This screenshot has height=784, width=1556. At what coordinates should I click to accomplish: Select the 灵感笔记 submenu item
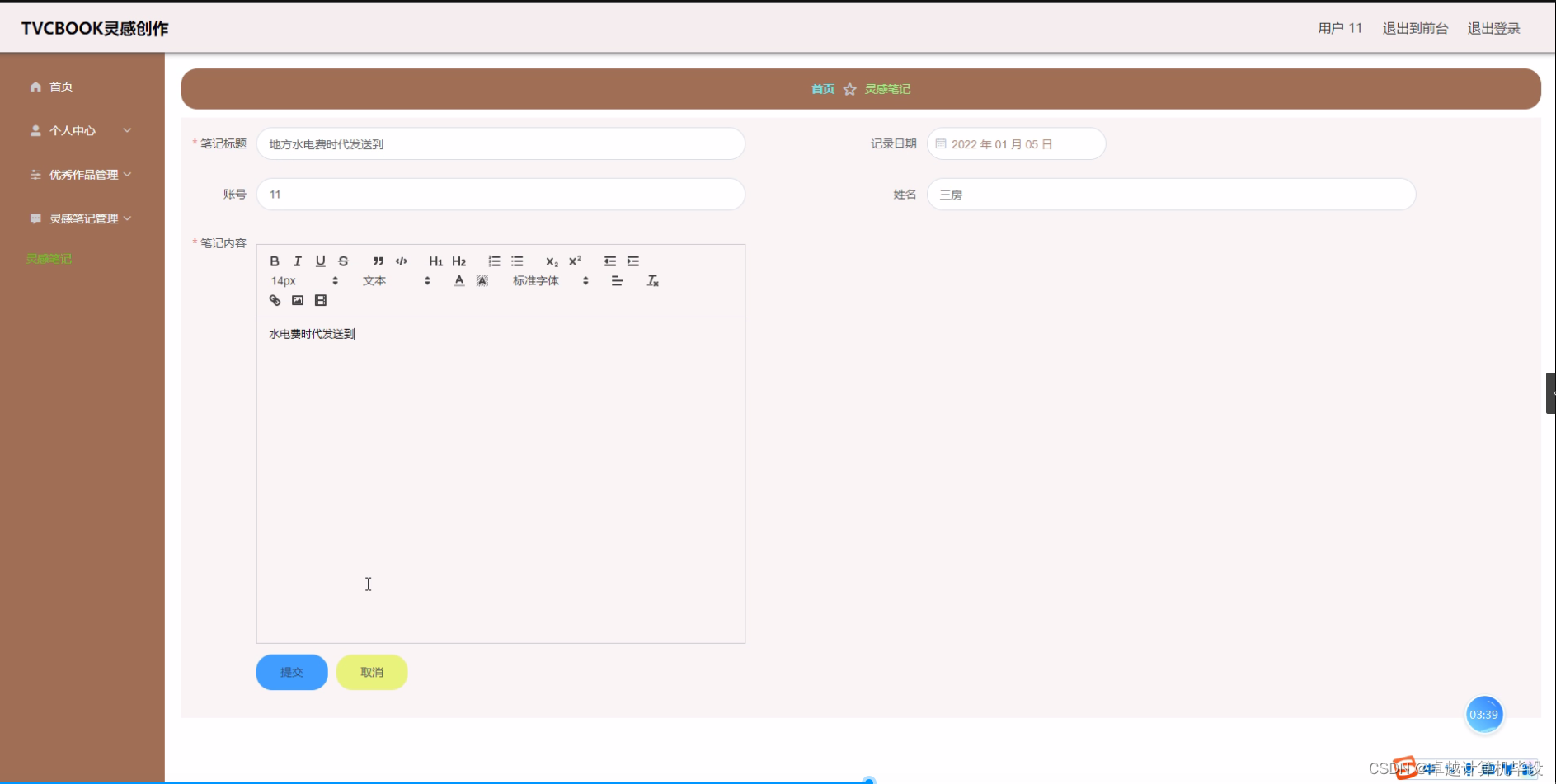click(x=49, y=259)
